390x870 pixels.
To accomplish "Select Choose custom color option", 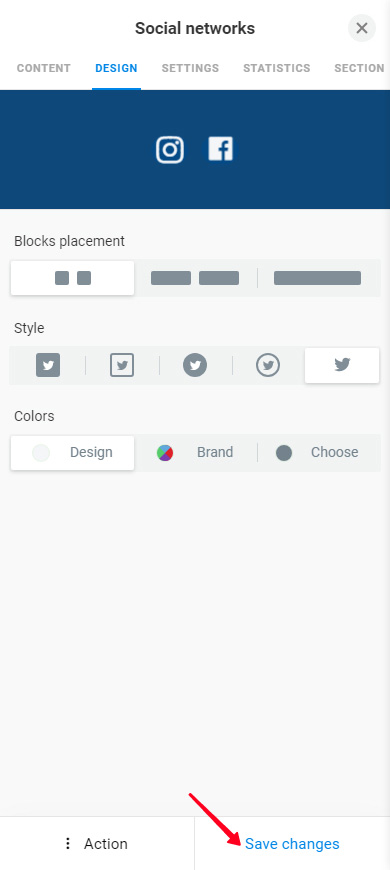I will click(318, 453).
